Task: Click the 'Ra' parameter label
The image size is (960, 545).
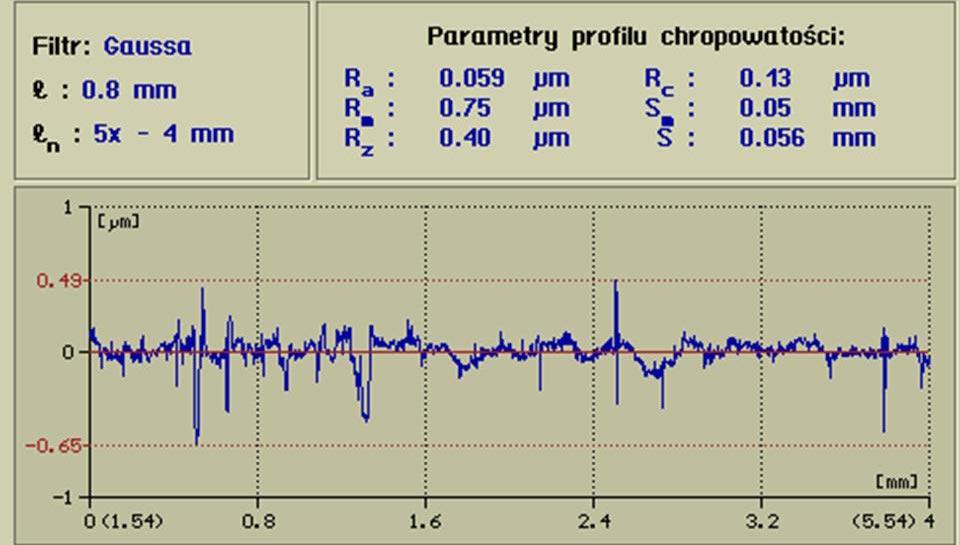Action: [x=359, y=81]
